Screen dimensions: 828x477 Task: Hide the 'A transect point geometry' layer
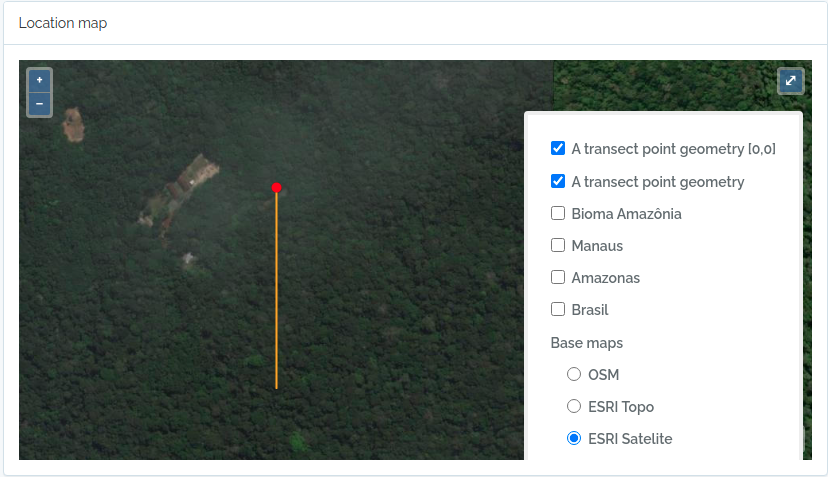(x=558, y=181)
